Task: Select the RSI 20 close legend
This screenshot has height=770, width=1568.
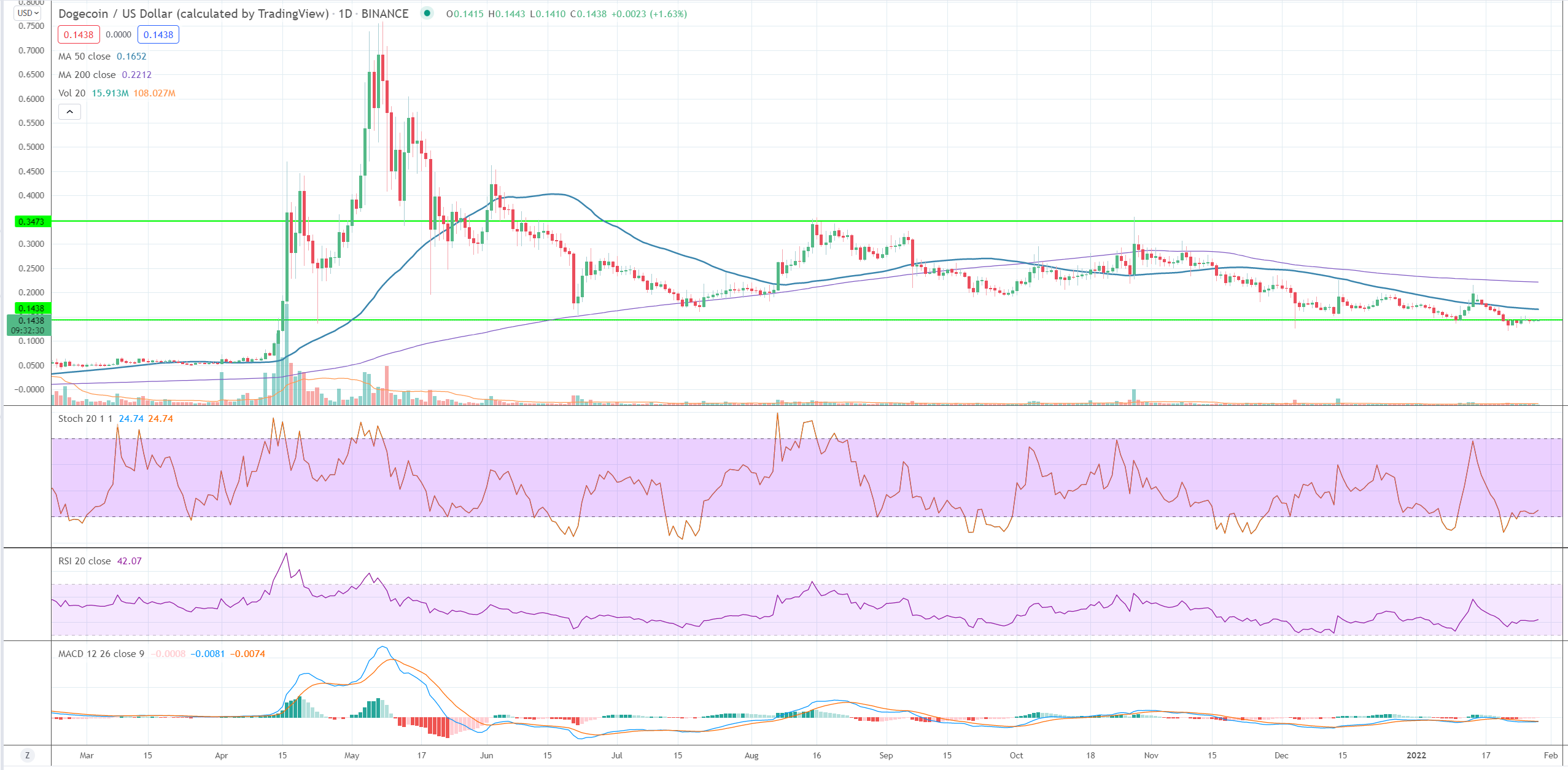Action: click(x=85, y=561)
